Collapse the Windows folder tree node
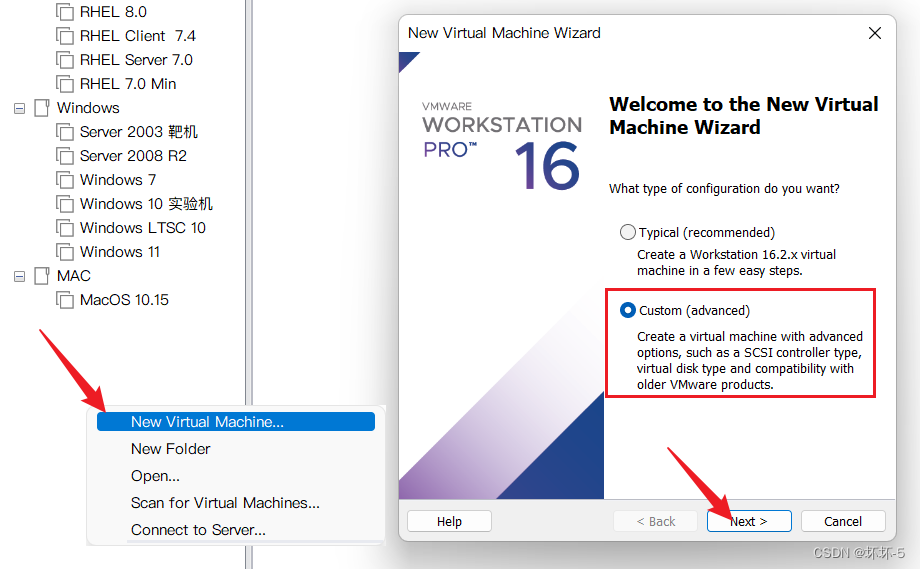Image resolution: width=920 pixels, height=569 pixels. tap(19, 109)
